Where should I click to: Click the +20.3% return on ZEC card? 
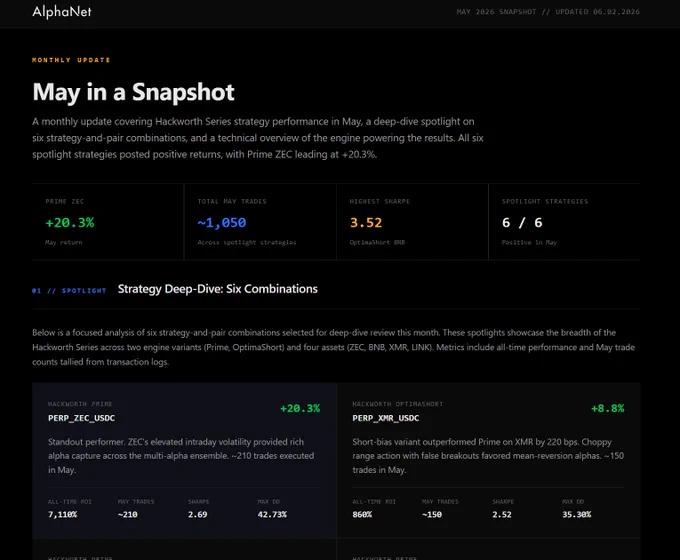coord(300,408)
